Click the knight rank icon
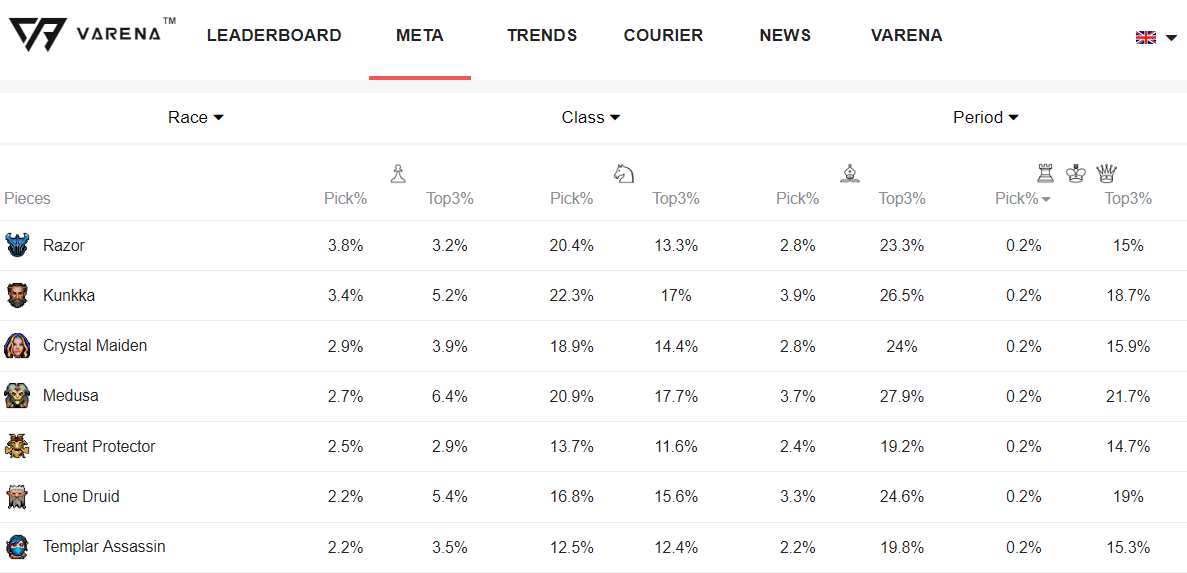 (624, 174)
